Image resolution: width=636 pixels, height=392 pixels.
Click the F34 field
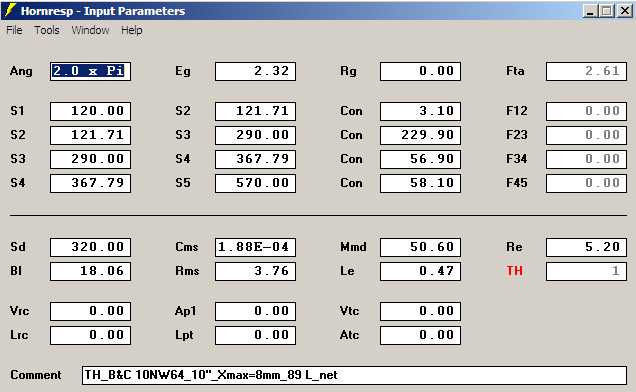coord(586,159)
